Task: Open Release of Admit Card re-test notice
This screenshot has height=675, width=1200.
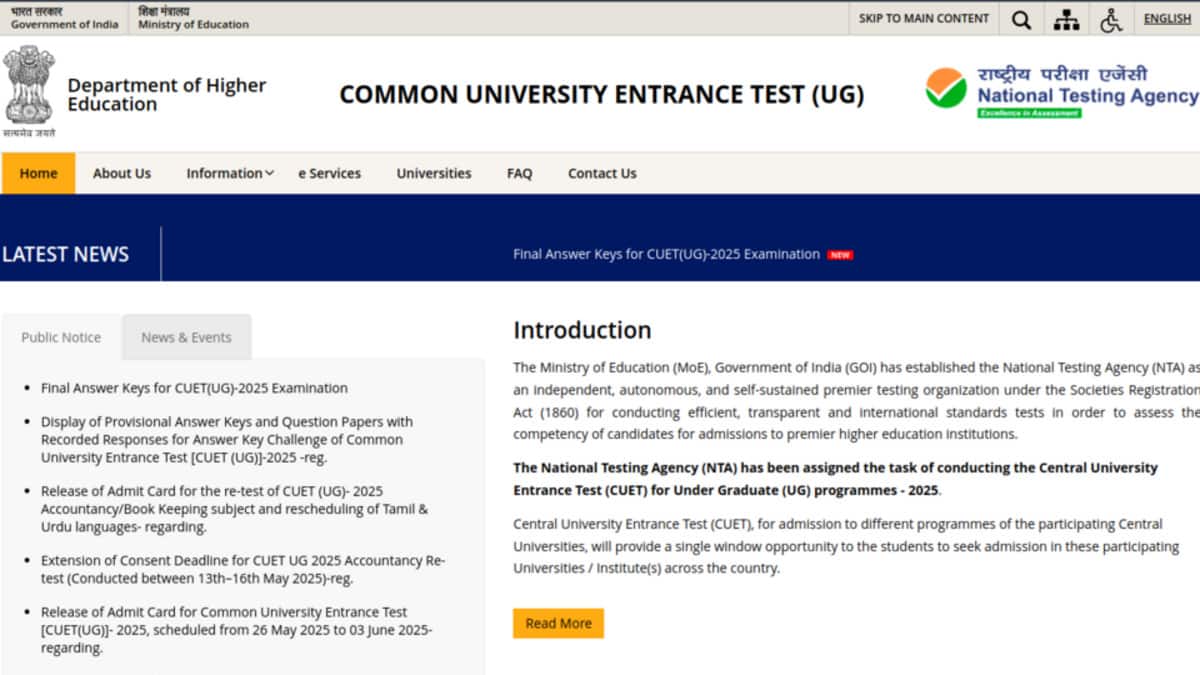Action: coord(234,509)
